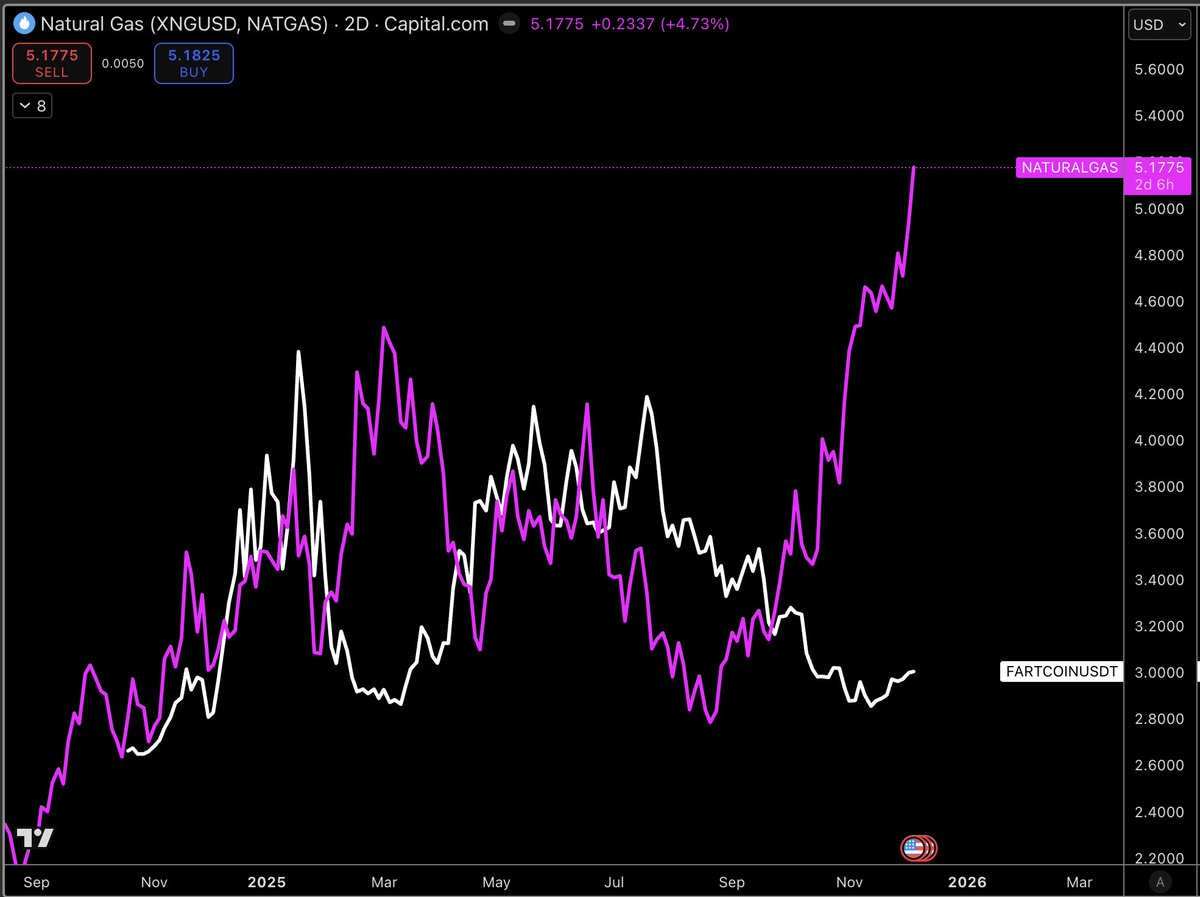Click the 4.0000 price axis label

click(1158, 441)
